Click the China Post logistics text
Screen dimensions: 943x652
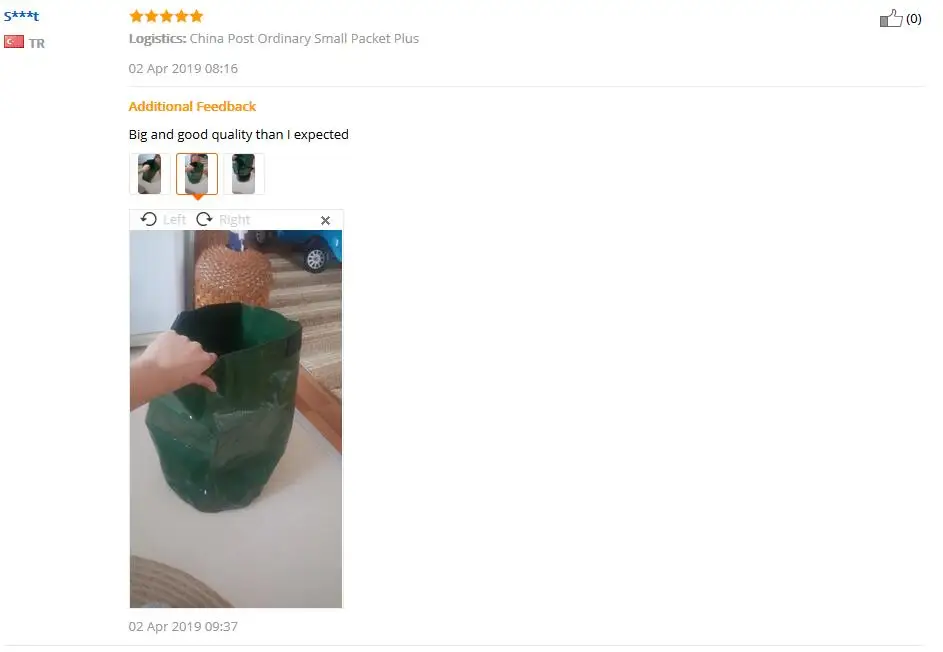[304, 38]
